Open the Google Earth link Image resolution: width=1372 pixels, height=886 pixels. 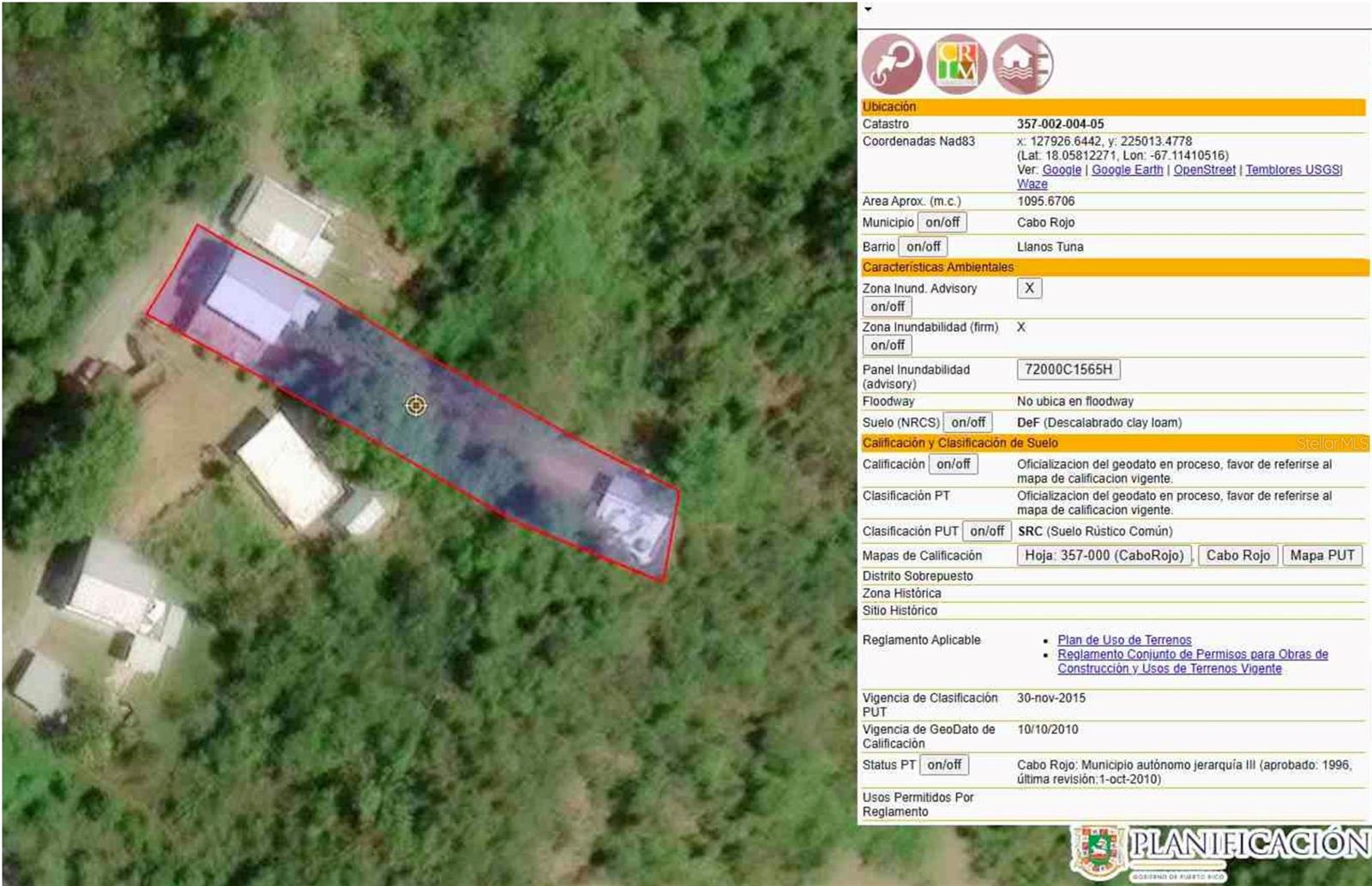click(x=1127, y=170)
